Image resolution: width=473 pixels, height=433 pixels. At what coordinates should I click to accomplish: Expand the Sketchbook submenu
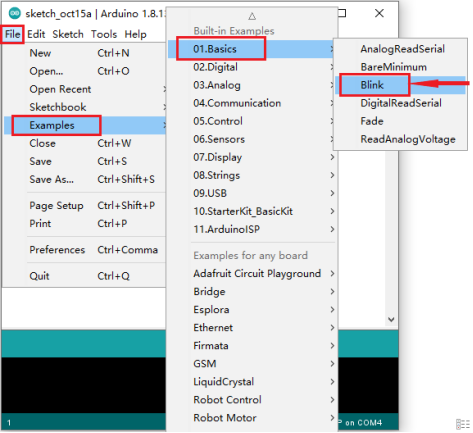pyautogui.click(x=85, y=107)
